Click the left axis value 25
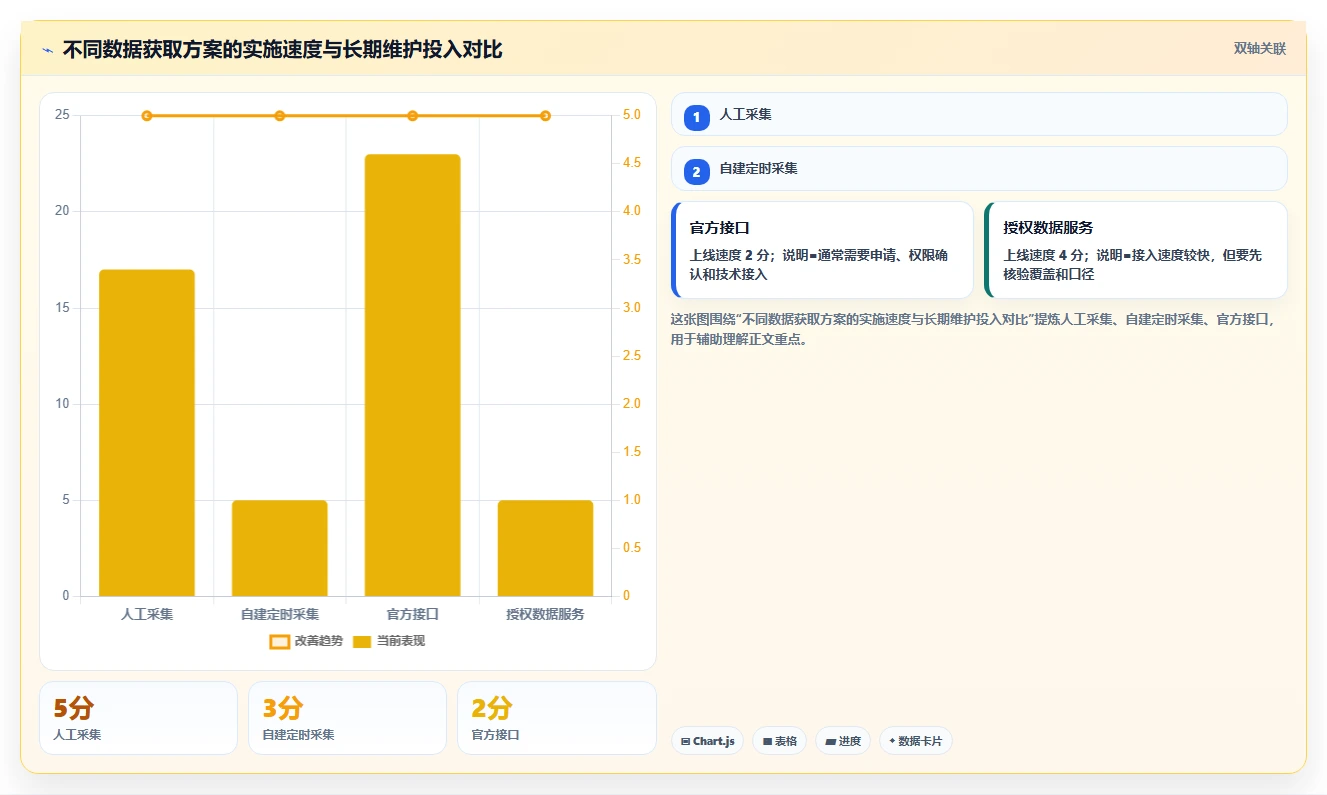The image size is (1327, 795). 62,115
